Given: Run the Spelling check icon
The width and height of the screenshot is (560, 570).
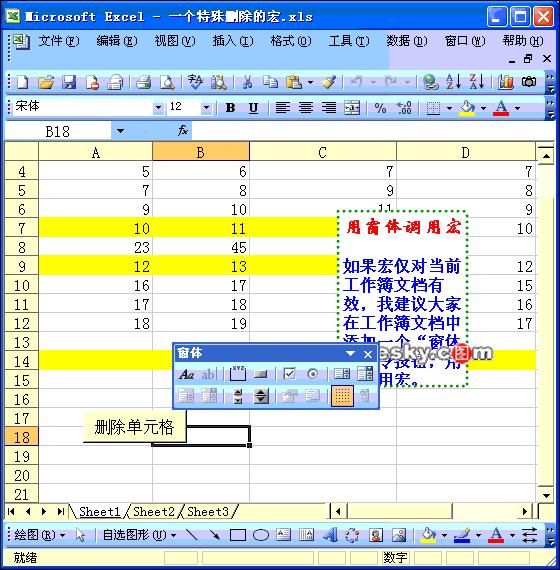Looking at the screenshot, I should [x=195, y=82].
